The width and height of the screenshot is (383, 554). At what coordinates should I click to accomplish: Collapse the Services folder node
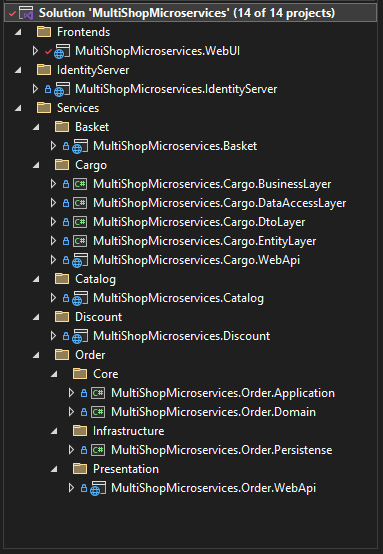[x=17, y=108]
